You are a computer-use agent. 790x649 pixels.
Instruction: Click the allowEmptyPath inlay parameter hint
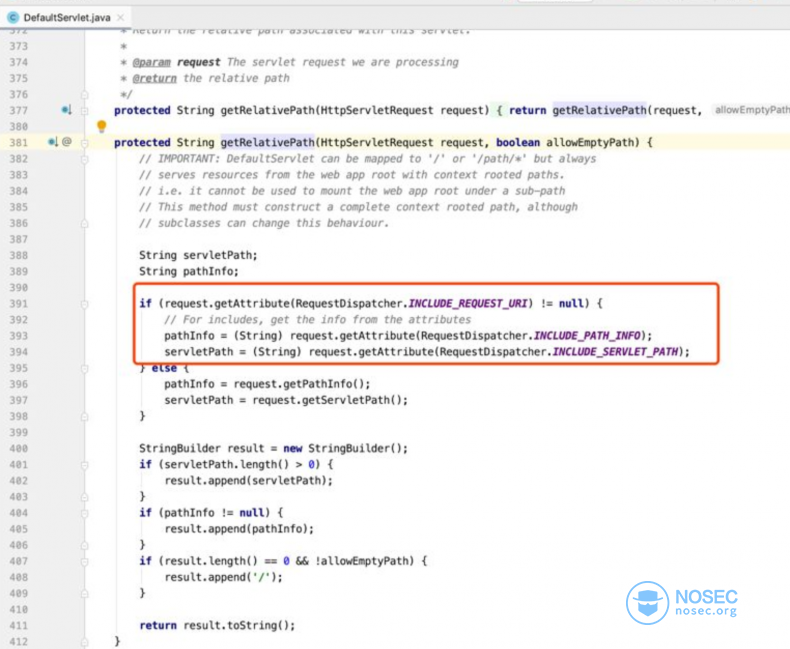751,110
